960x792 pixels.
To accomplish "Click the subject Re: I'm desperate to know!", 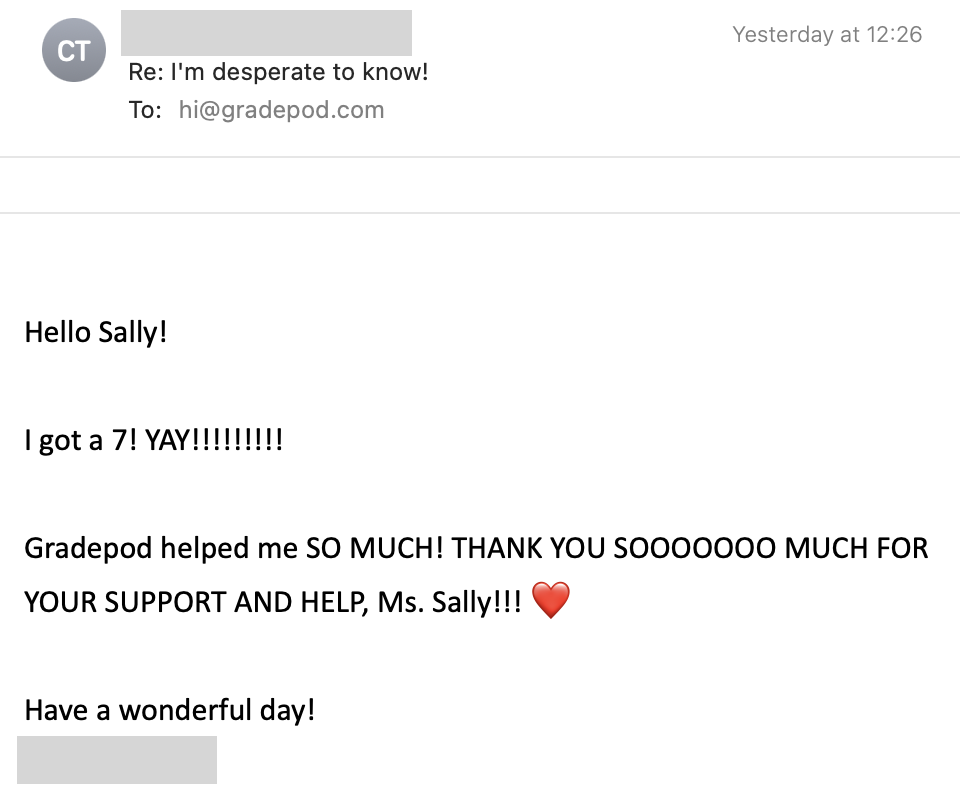I will pos(278,72).
